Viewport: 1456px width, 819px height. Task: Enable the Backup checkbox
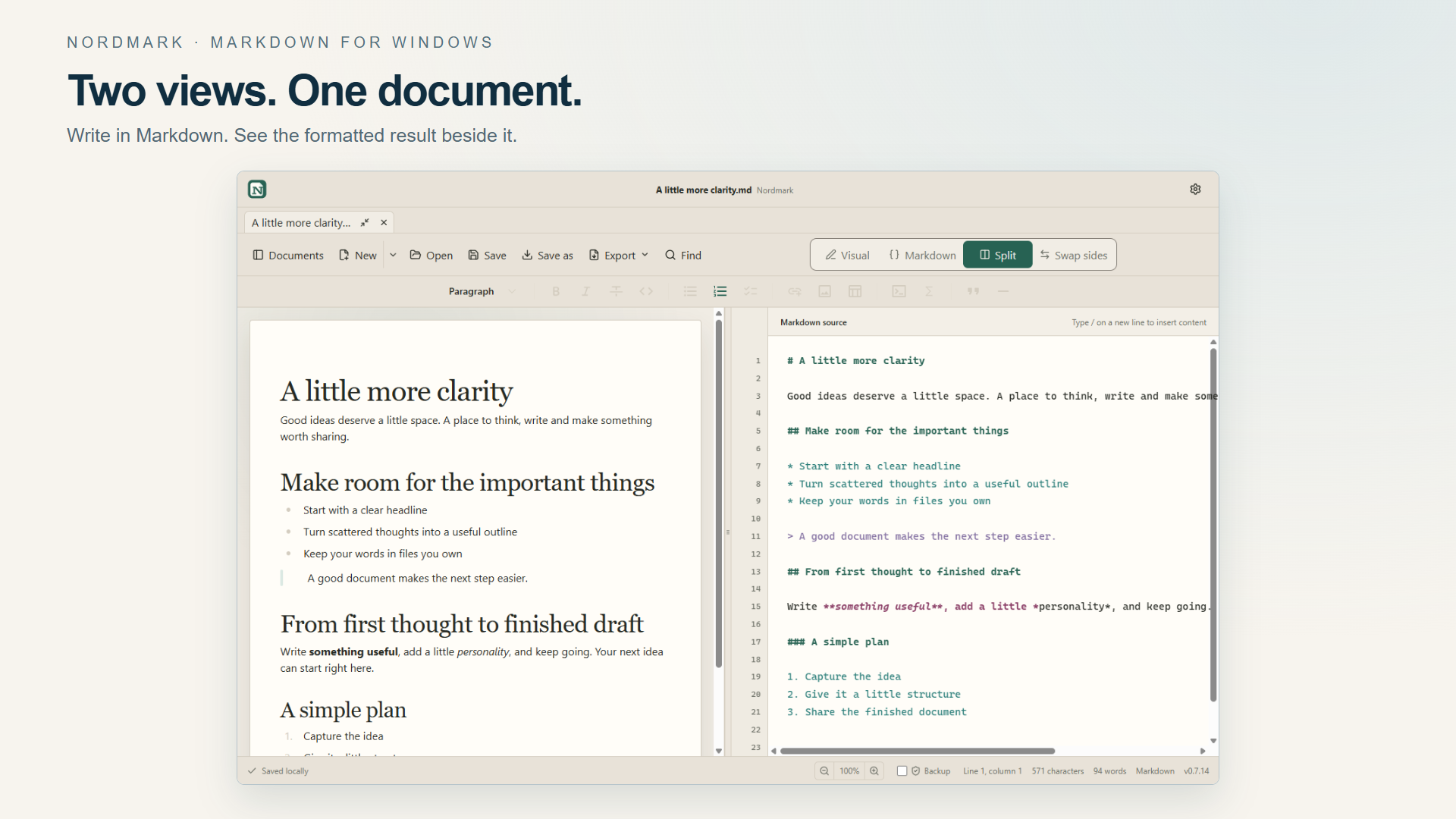coord(902,771)
